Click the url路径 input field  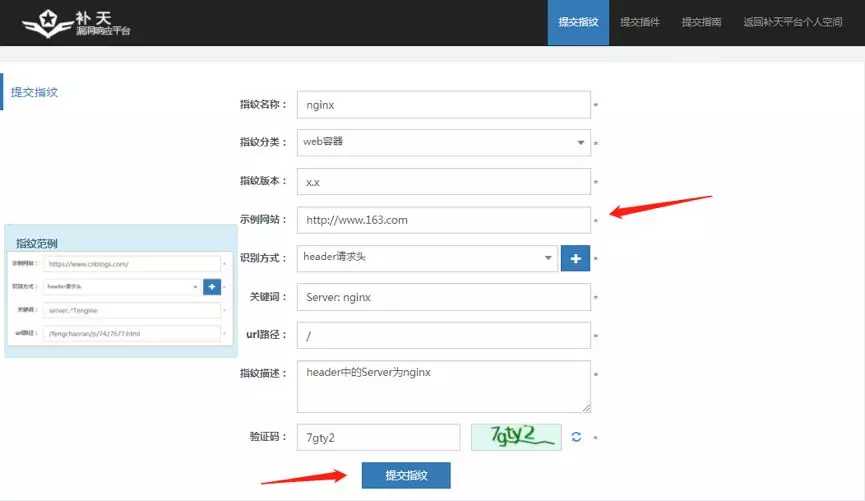click(x=443, y=336)
